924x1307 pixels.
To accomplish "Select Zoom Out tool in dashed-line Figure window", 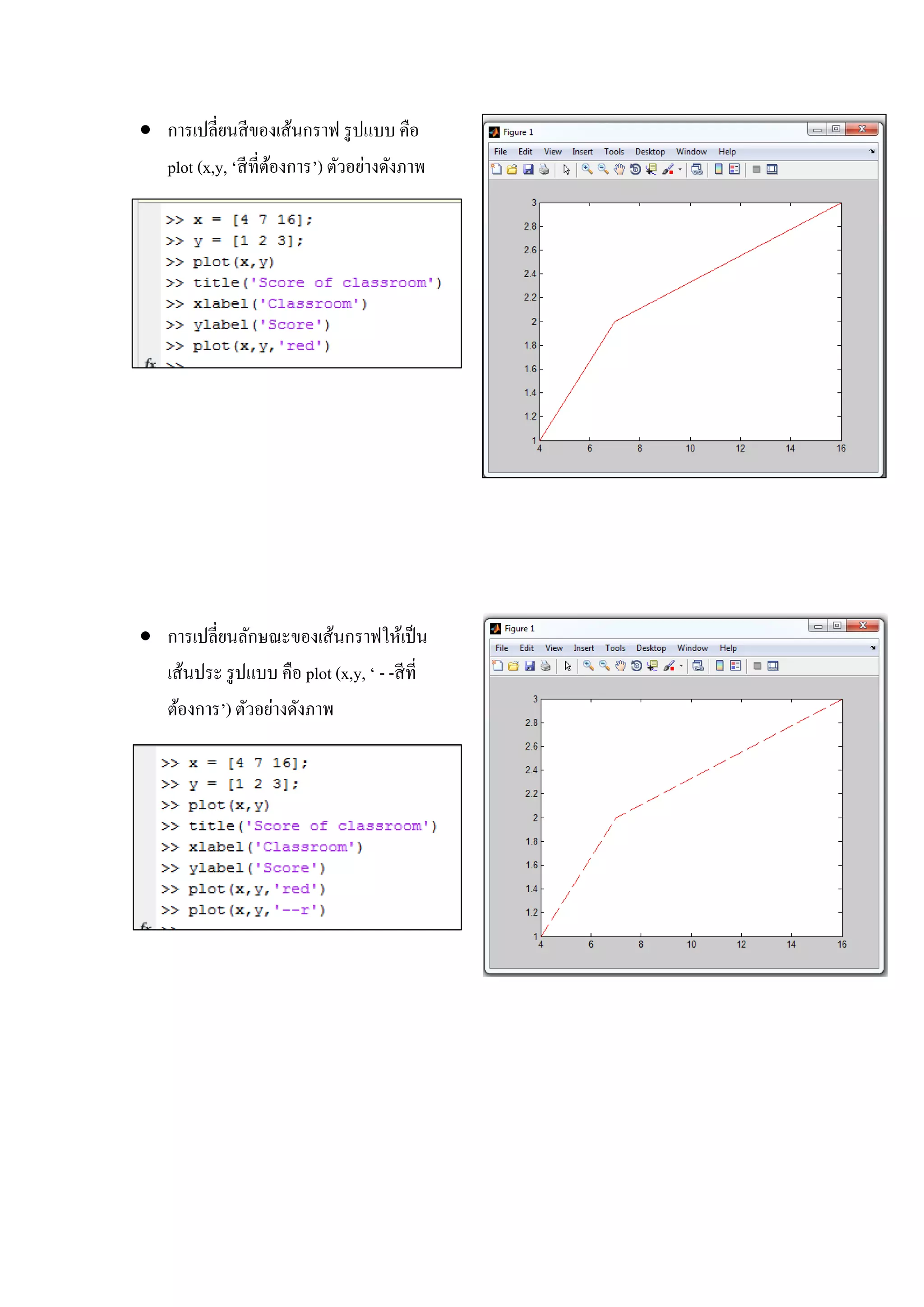I will [604, 665].
